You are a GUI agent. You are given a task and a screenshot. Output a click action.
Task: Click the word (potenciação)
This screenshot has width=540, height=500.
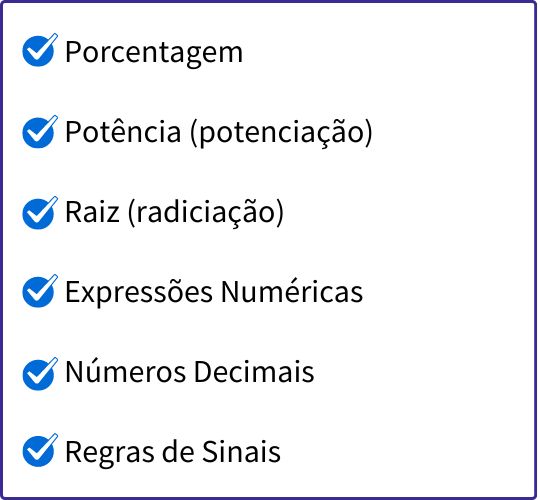point(281,134)
